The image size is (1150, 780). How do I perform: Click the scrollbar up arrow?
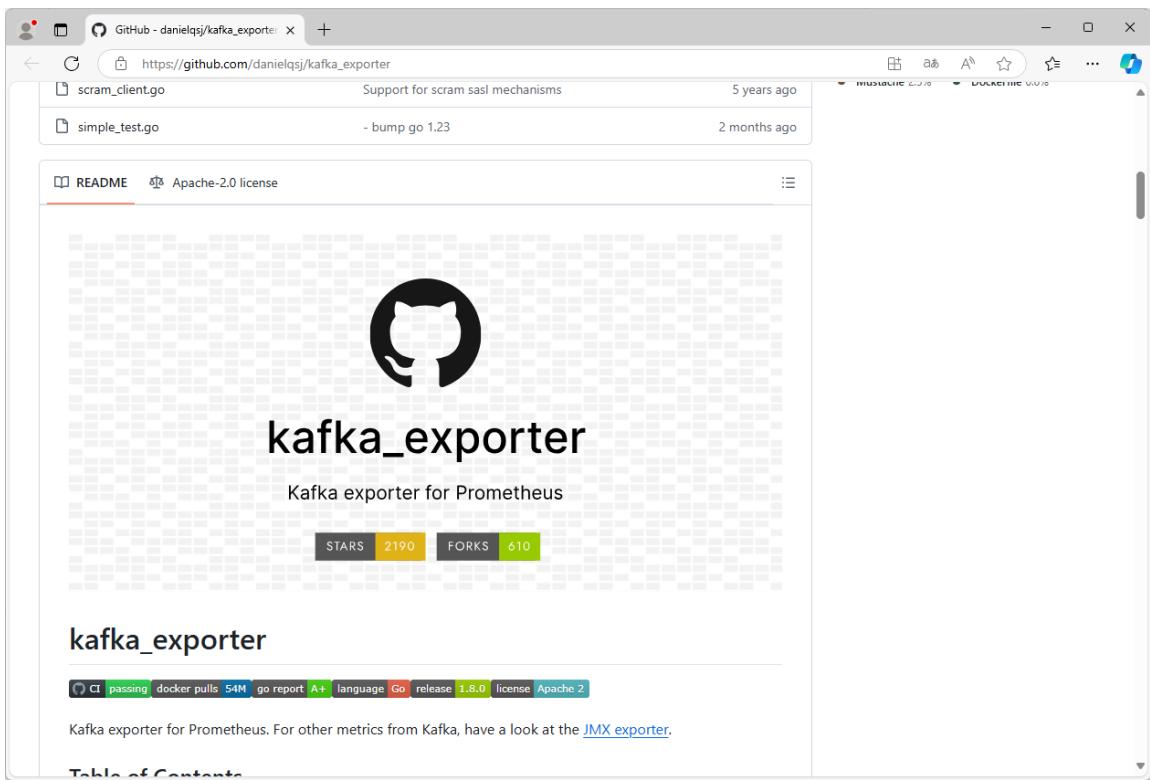[x=1140, y=92]
